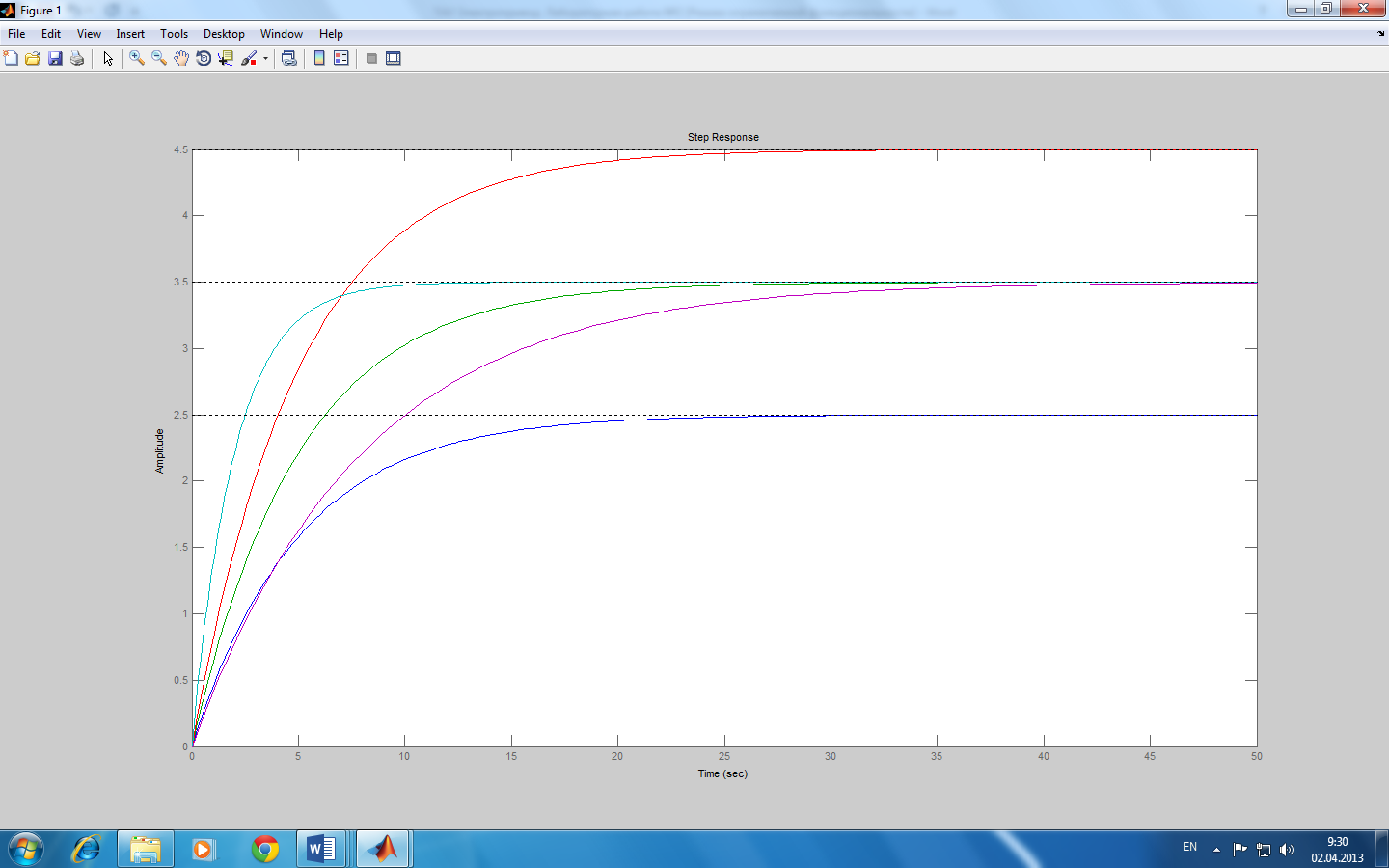The width and height of the screenshot is (1389, 868).
Task: Click the Amplitude y-axis label
Action: tap(160, 450)
